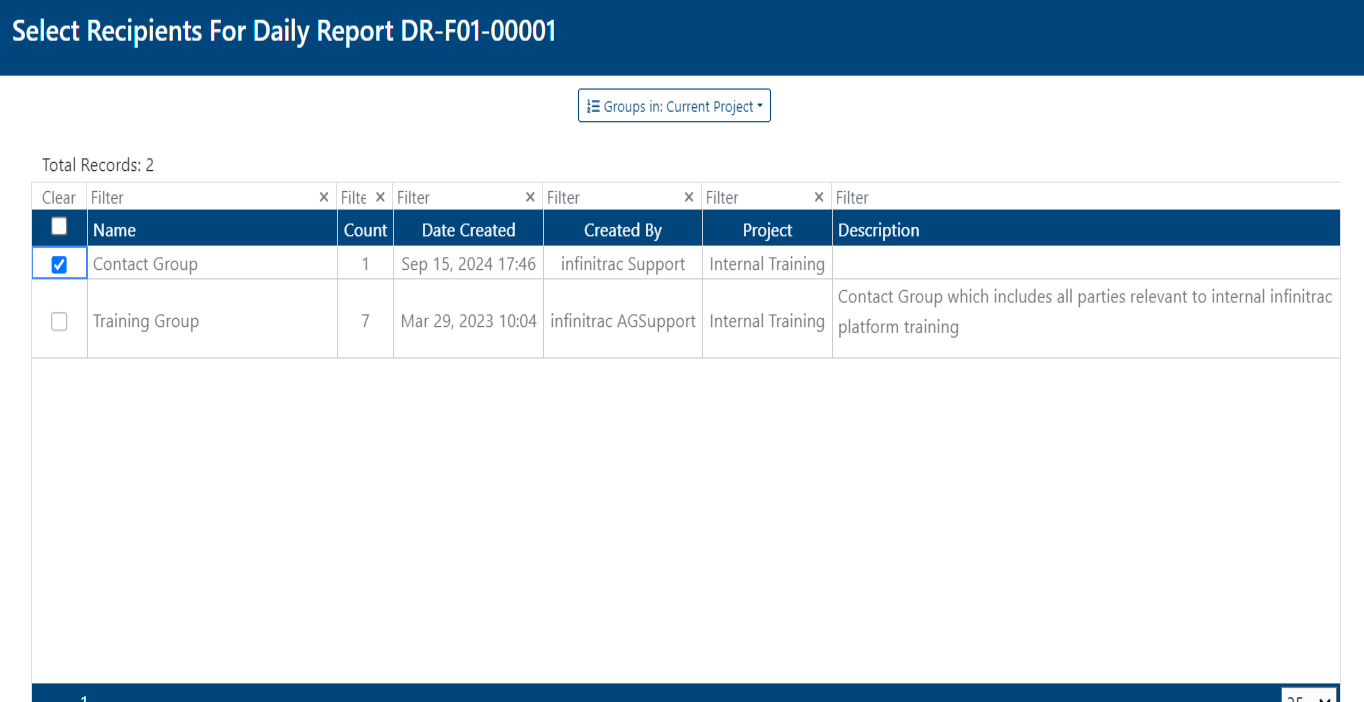Click the infinitrac Support creator cell

(623, 264)
